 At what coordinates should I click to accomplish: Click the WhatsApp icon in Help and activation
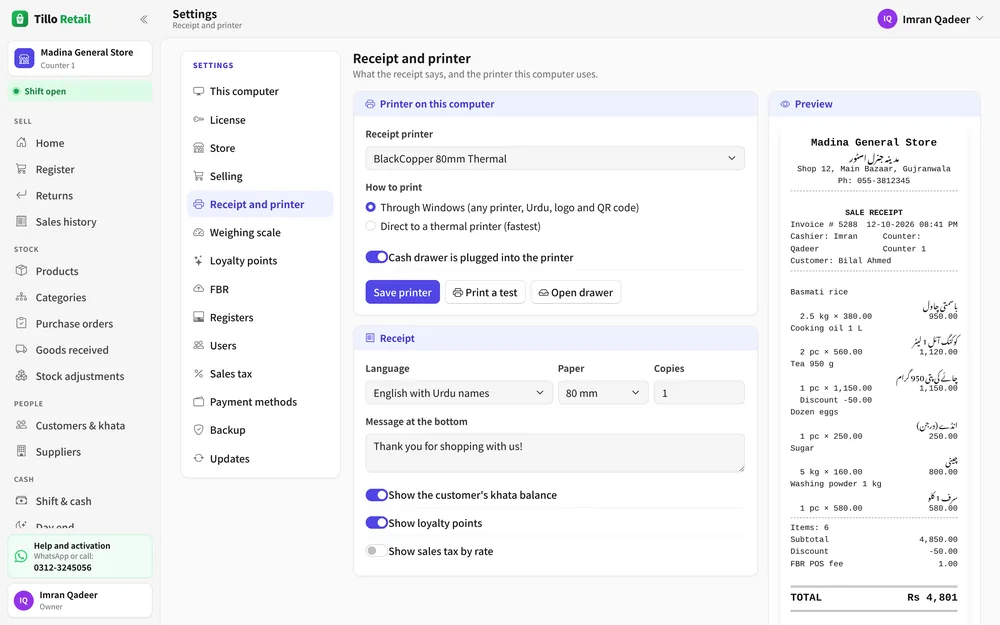[21, 556]
